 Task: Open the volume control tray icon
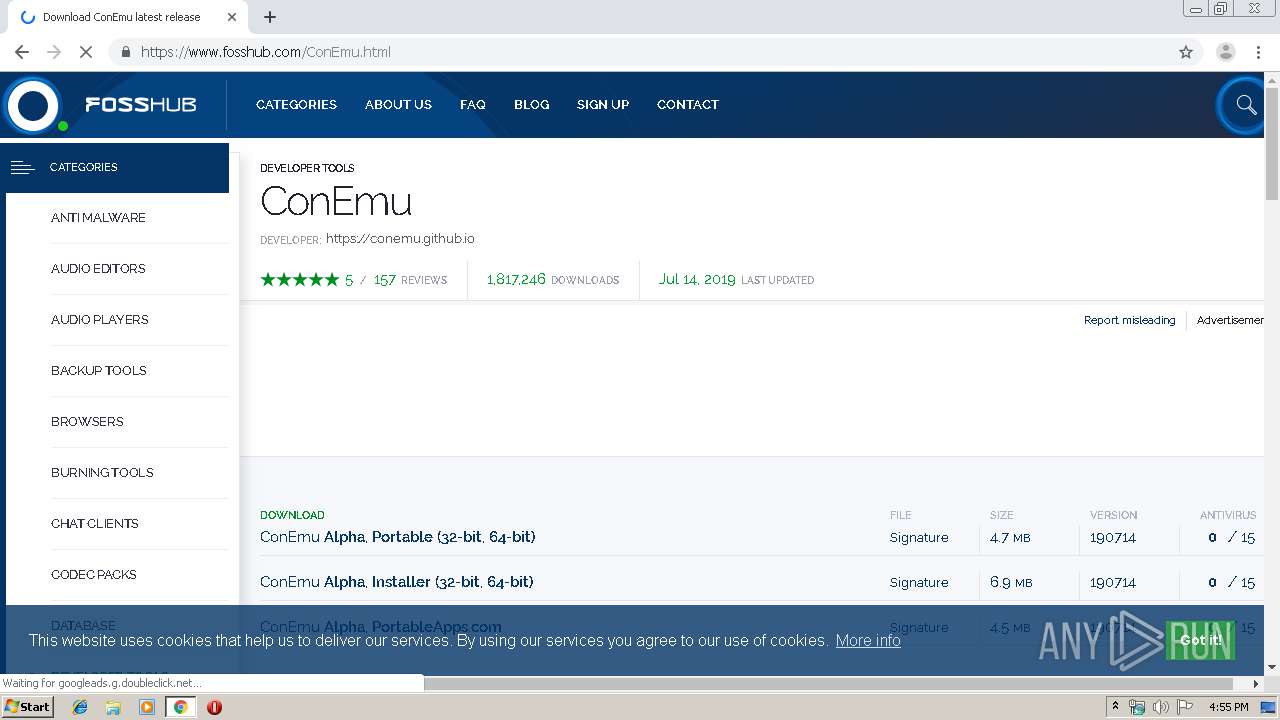tap(1161, 707)
